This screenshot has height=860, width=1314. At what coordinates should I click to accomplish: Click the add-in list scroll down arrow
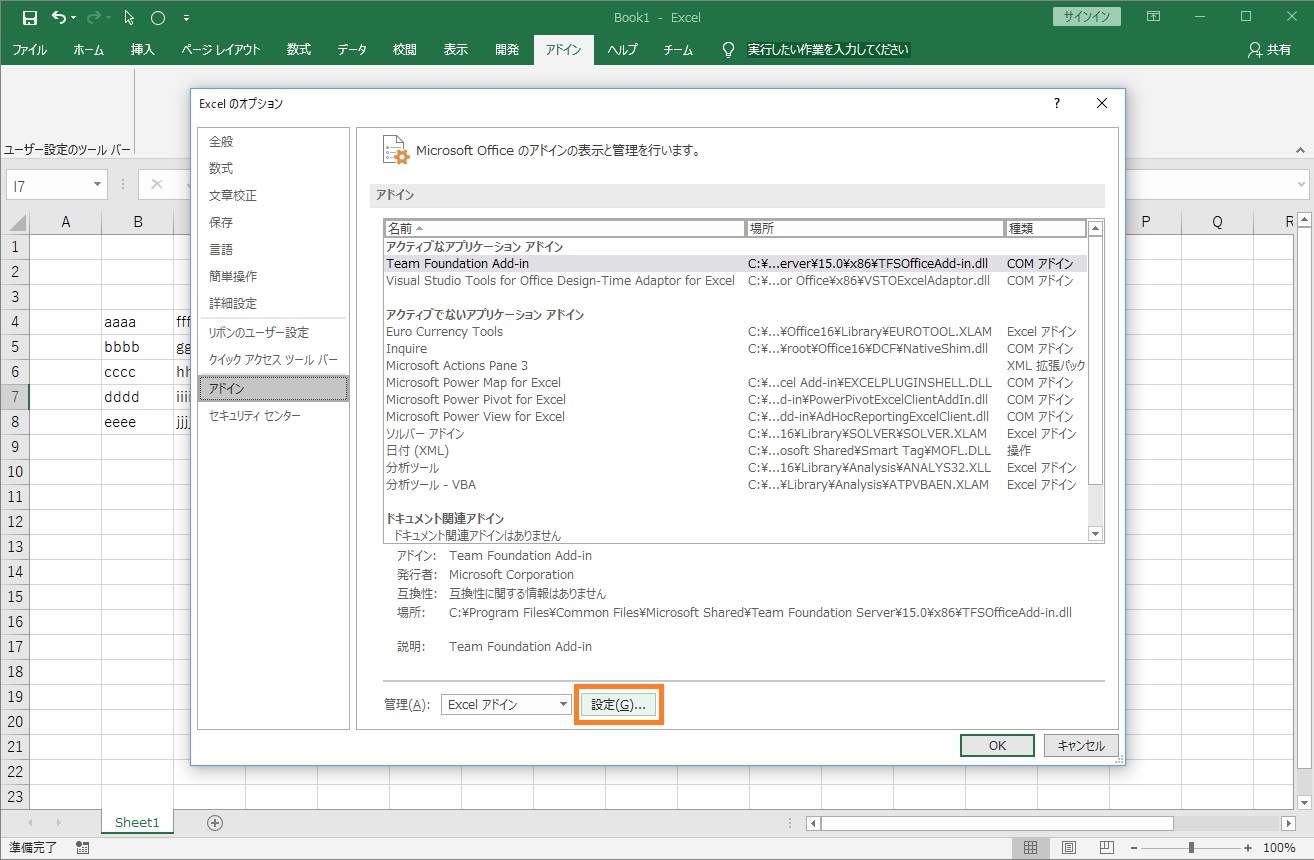tap(1095, 534)
